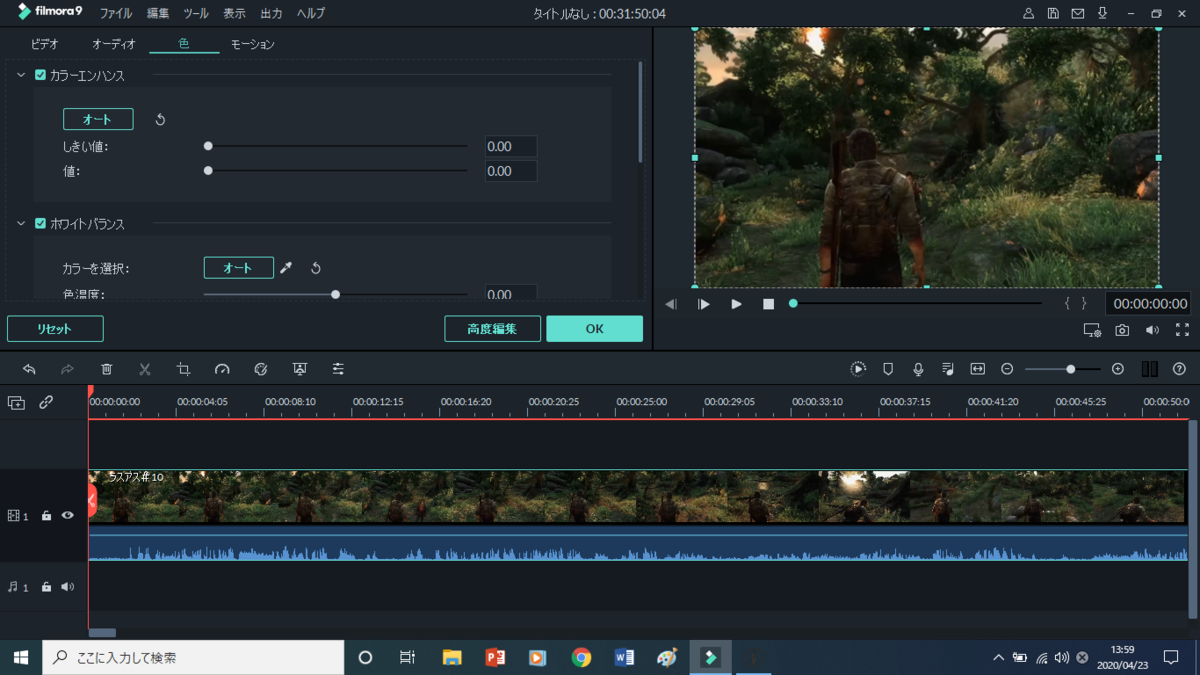Click the 値 slider handle
This screenshot has height=675, width=1200.
pyautogui.click(x=208, y=171)
